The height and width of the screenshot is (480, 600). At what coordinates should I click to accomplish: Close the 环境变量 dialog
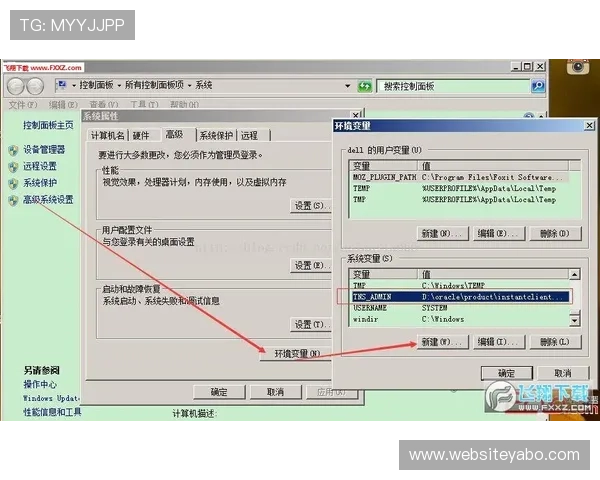click(589, 126)
